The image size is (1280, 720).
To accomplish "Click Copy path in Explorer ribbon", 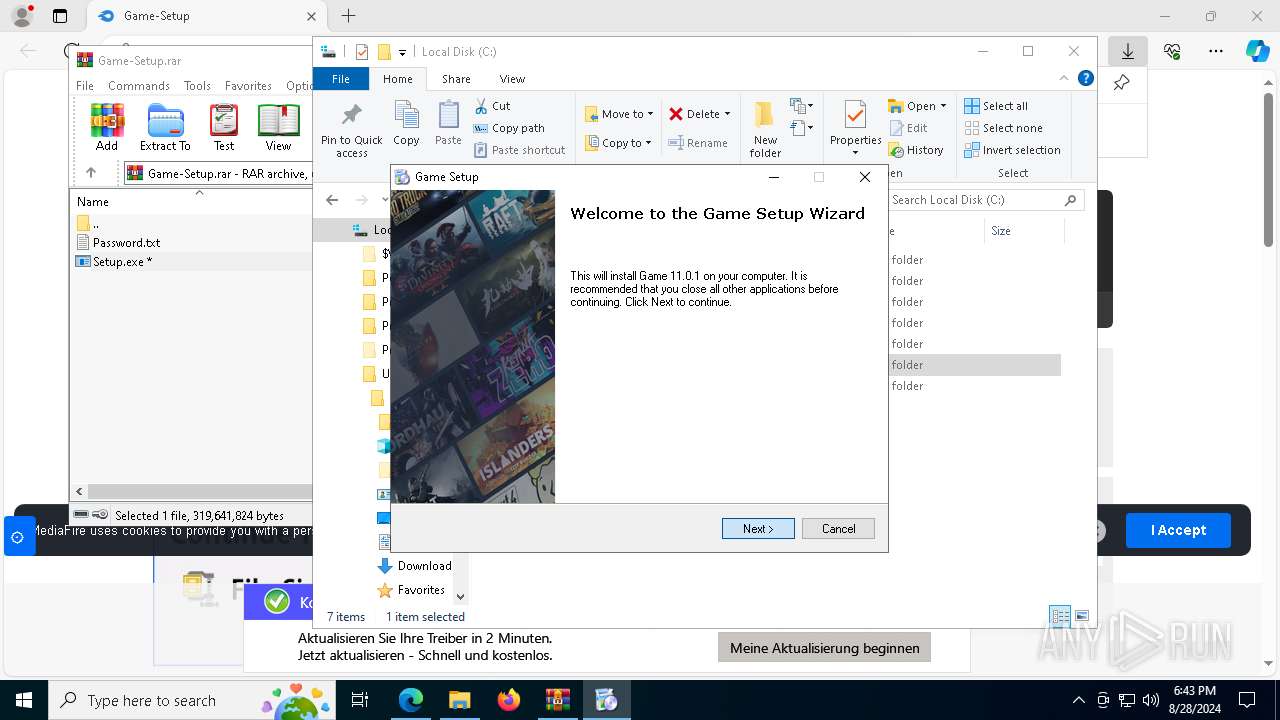I will tap(509, 128).
